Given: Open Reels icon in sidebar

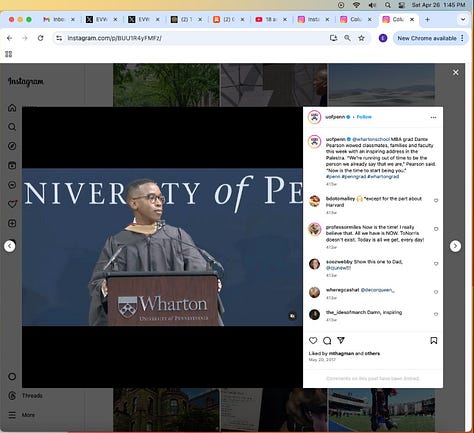Looking at the screenshot, I should tap(12, 165).
